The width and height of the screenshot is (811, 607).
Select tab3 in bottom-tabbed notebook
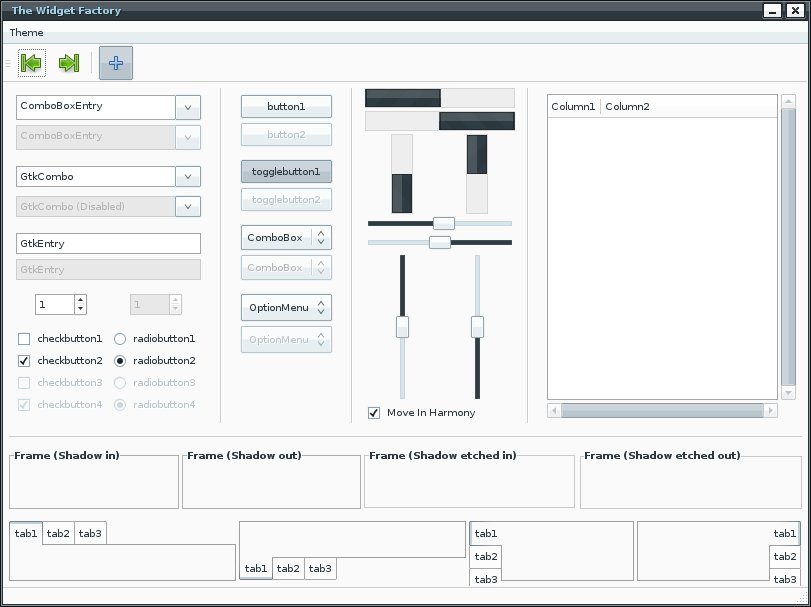click(x=320, y=568)
